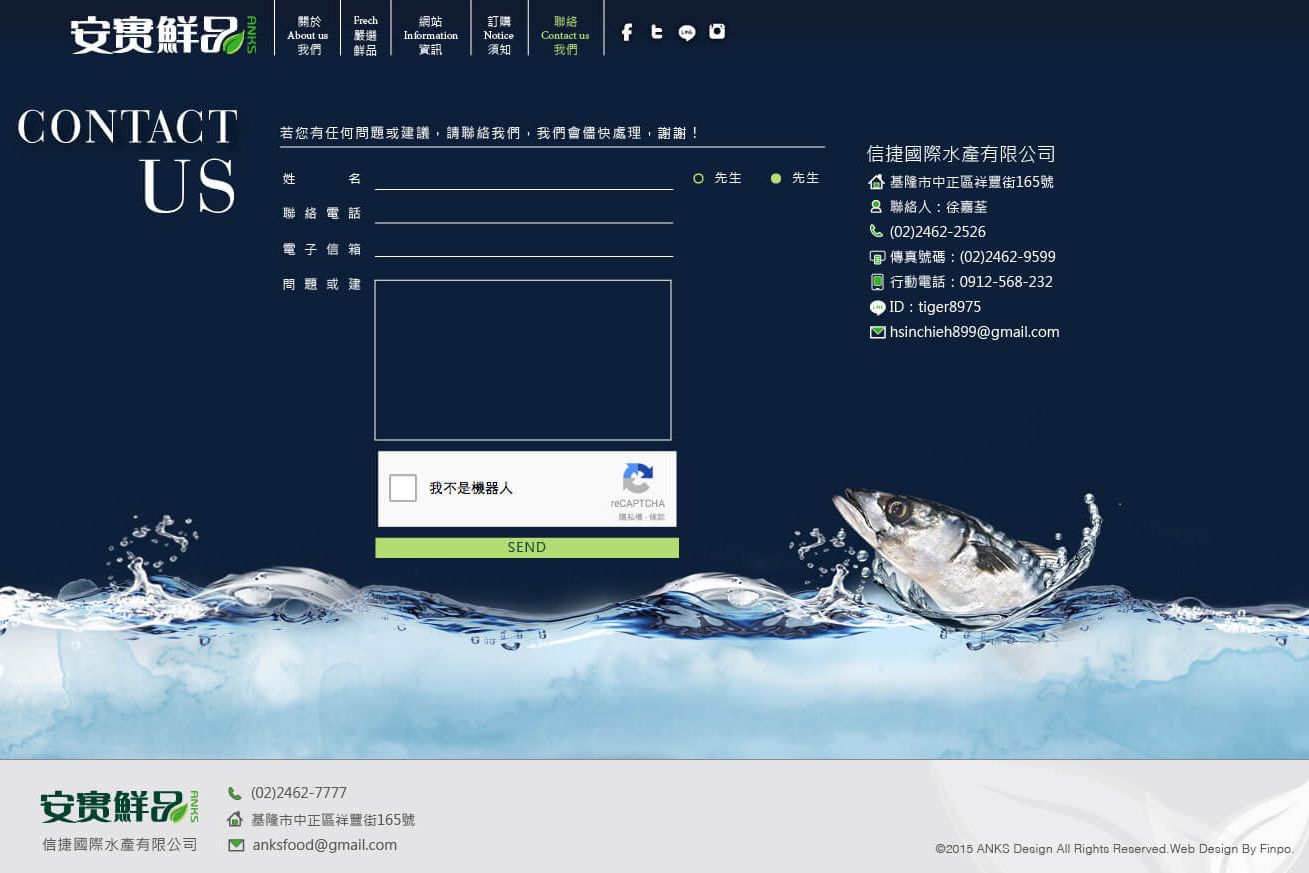Image resolution: width=1309 pixels, height=873 pixels.
Task: Click the reCAPTCHA logo icon
Action: click(x=638, y=480)
